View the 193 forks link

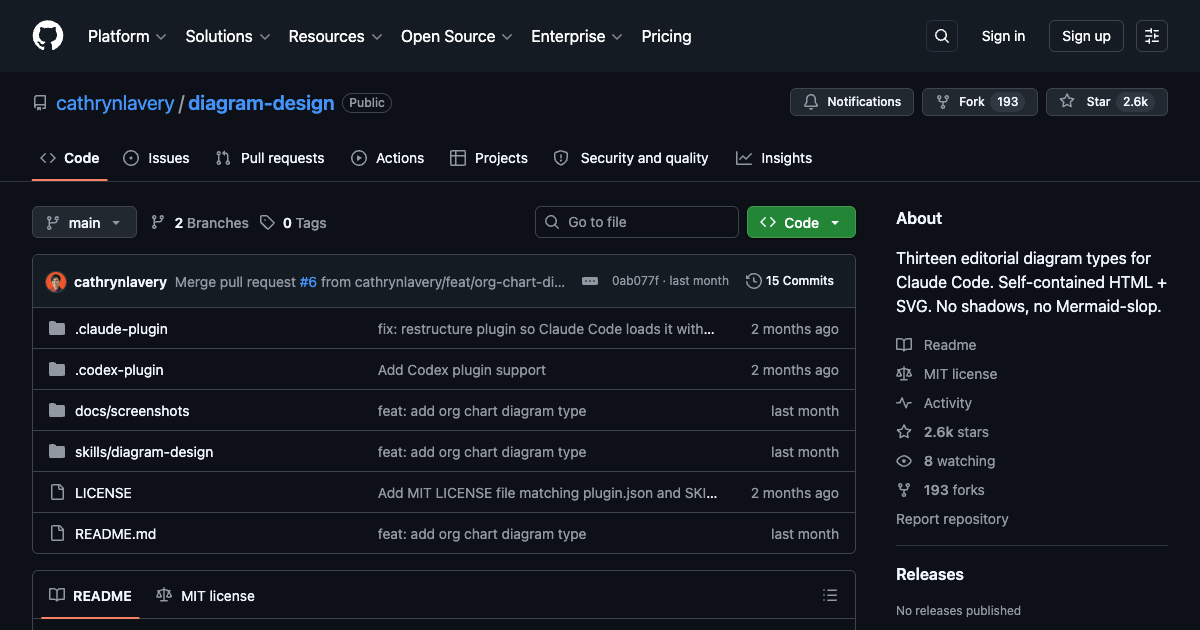(x=941, y=490)
